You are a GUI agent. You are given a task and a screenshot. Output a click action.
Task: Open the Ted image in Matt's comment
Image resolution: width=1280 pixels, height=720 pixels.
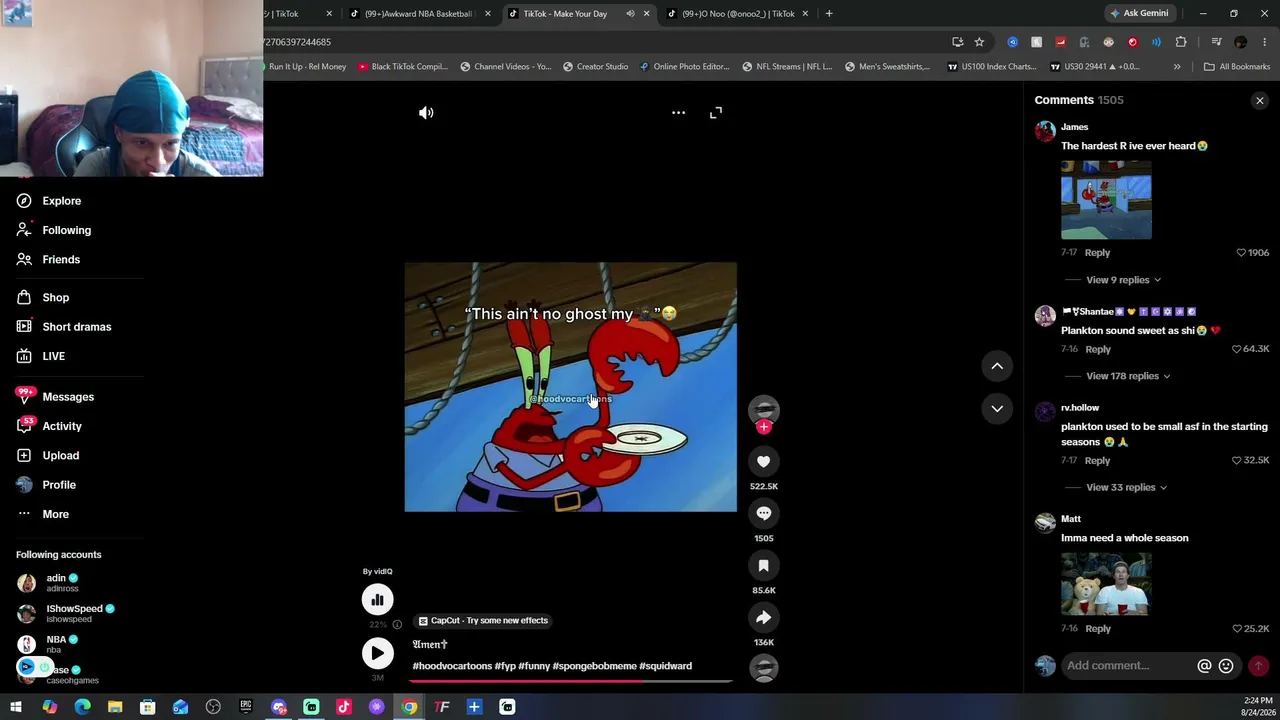(x=1106, y=584)
